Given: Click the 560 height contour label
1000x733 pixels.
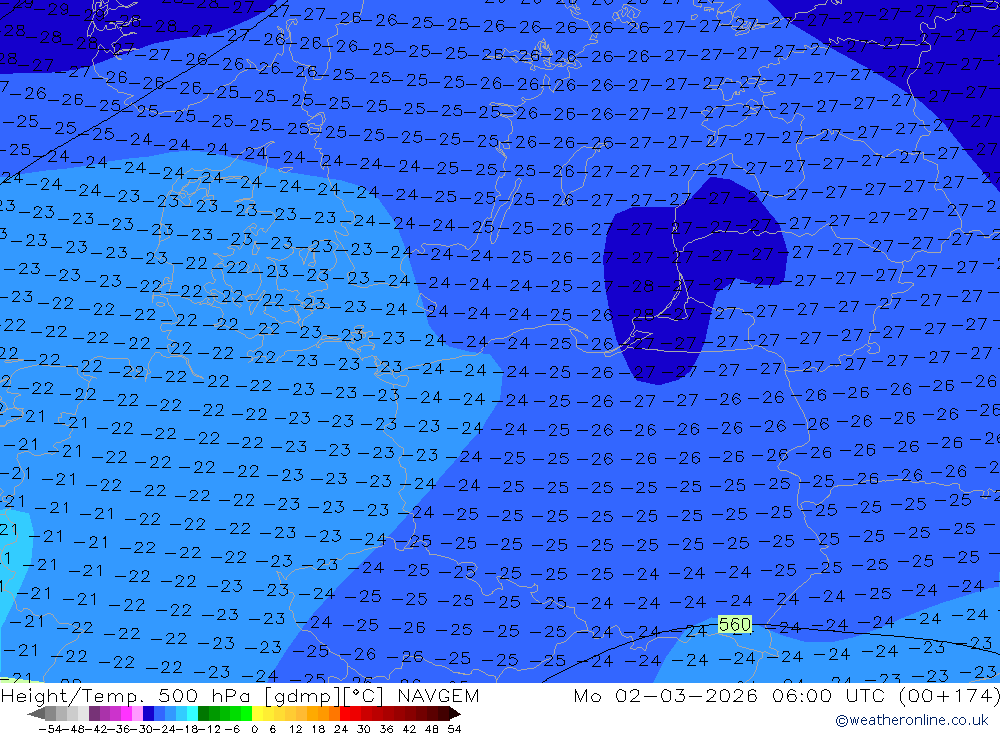Looking at the screenshot, I should pos(735,624).
